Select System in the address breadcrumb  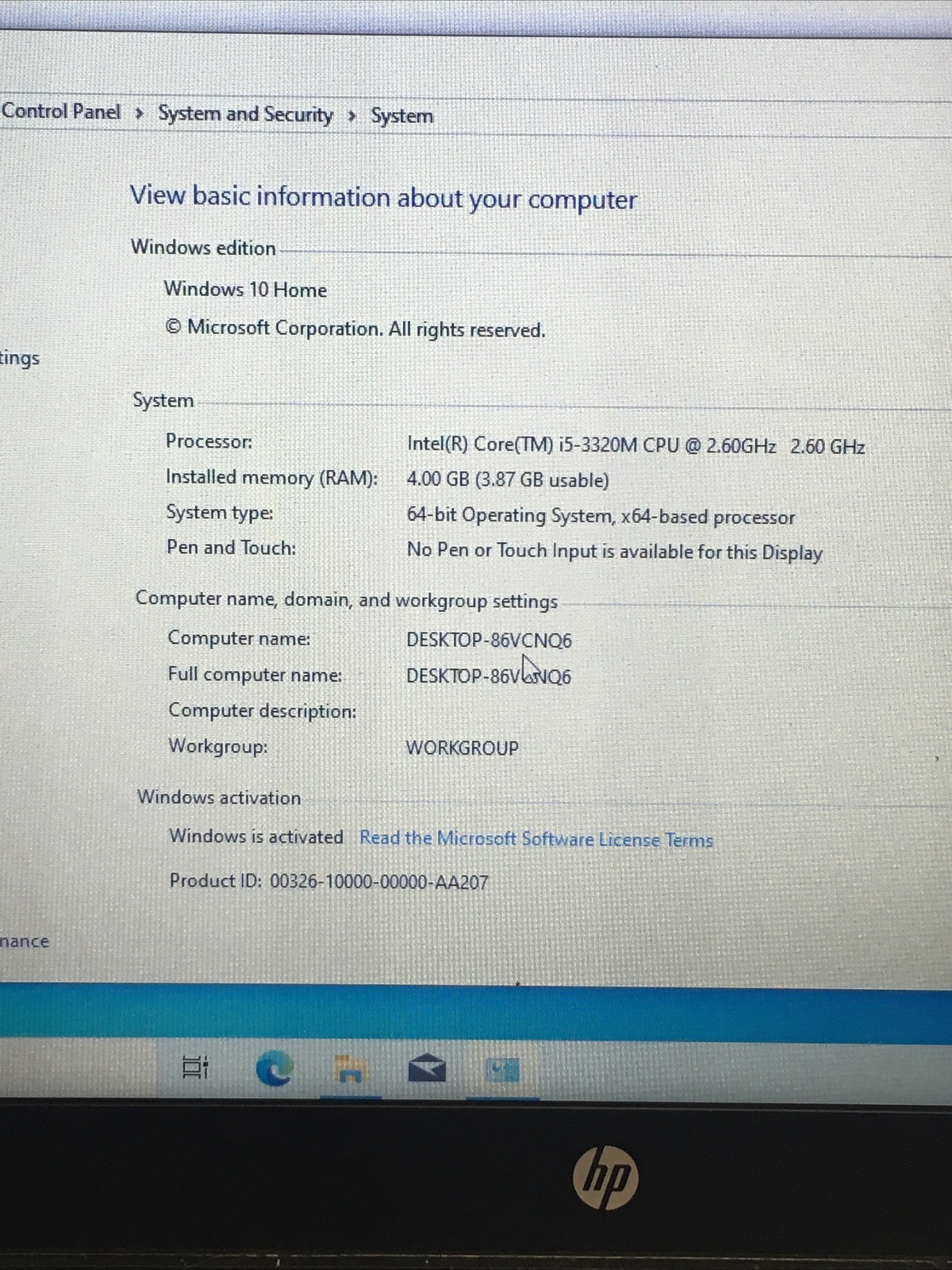pyautogui.click(x=402, y=116)
